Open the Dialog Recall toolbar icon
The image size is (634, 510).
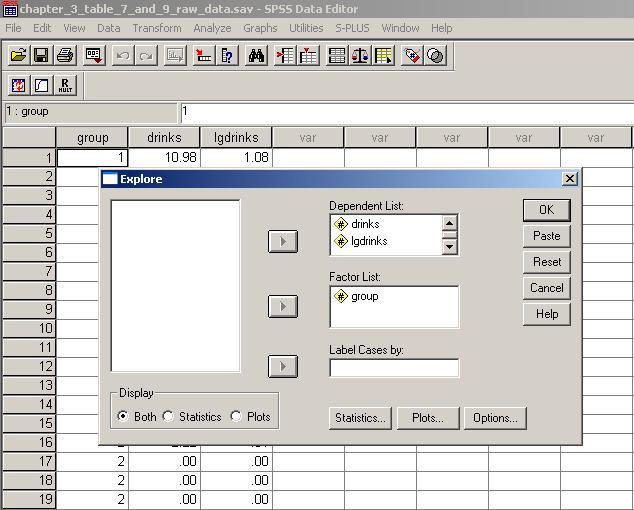point(94,55)
